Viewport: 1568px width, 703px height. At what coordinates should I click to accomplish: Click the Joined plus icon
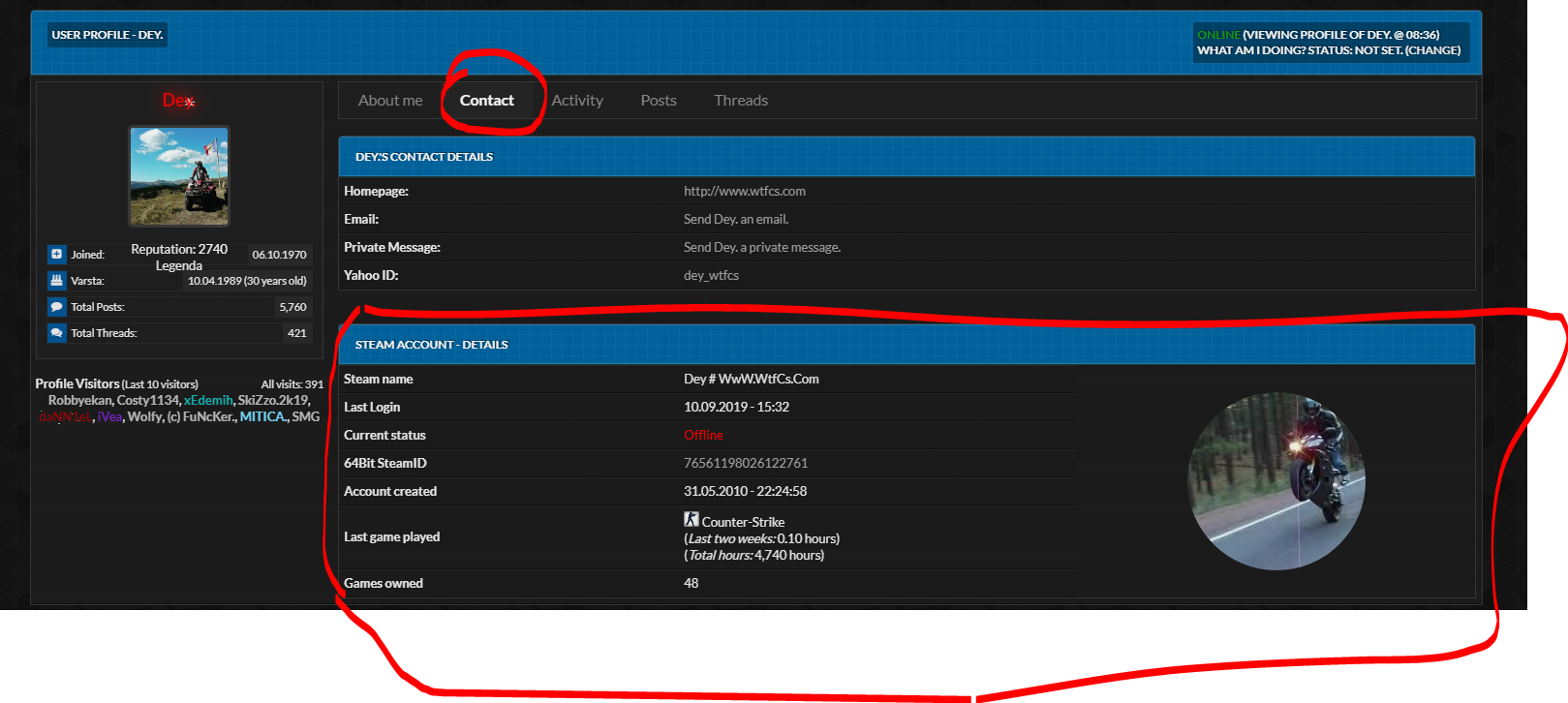pyautogui.click(x=56, y=255)
